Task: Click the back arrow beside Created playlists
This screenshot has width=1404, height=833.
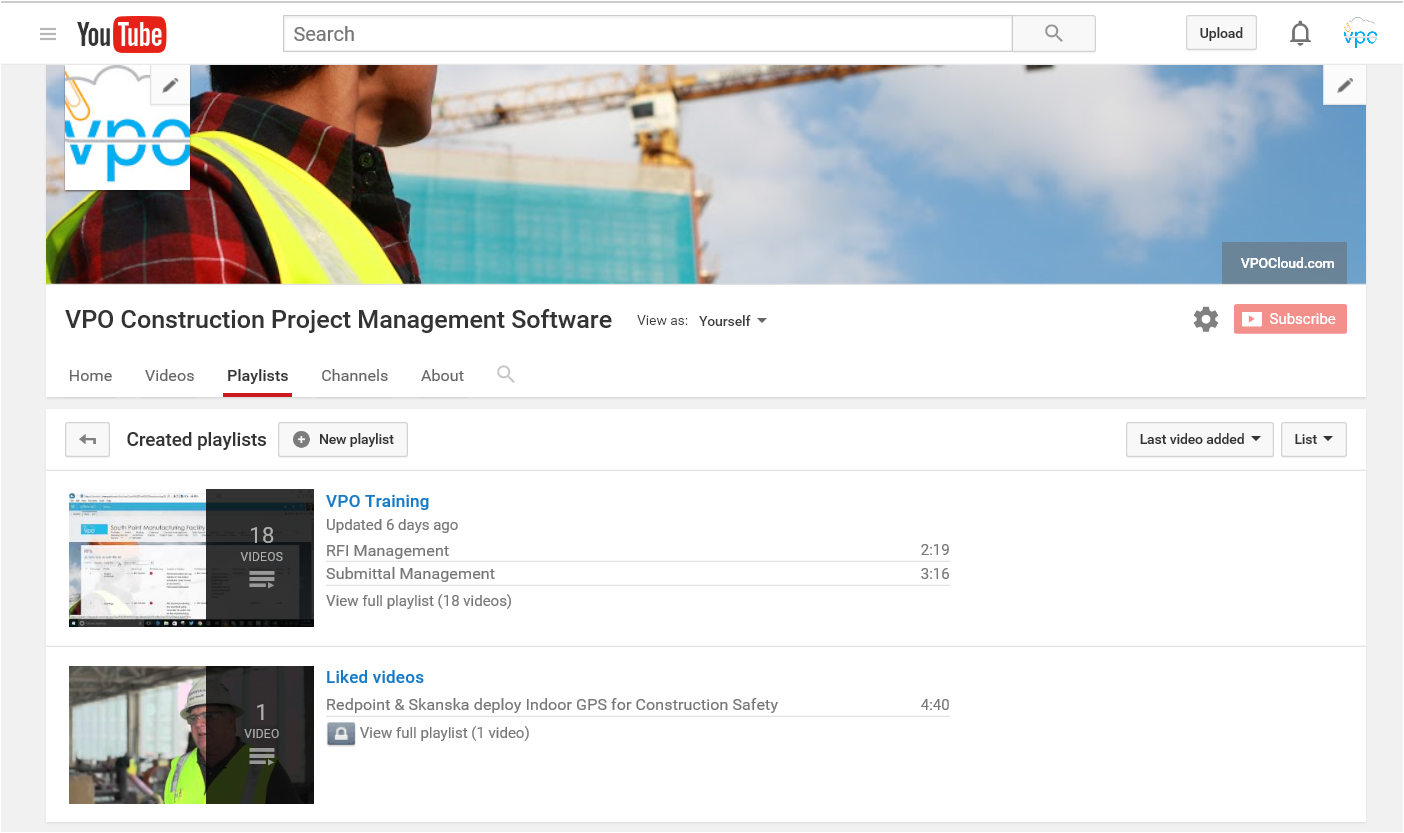Action: [87, 439]
